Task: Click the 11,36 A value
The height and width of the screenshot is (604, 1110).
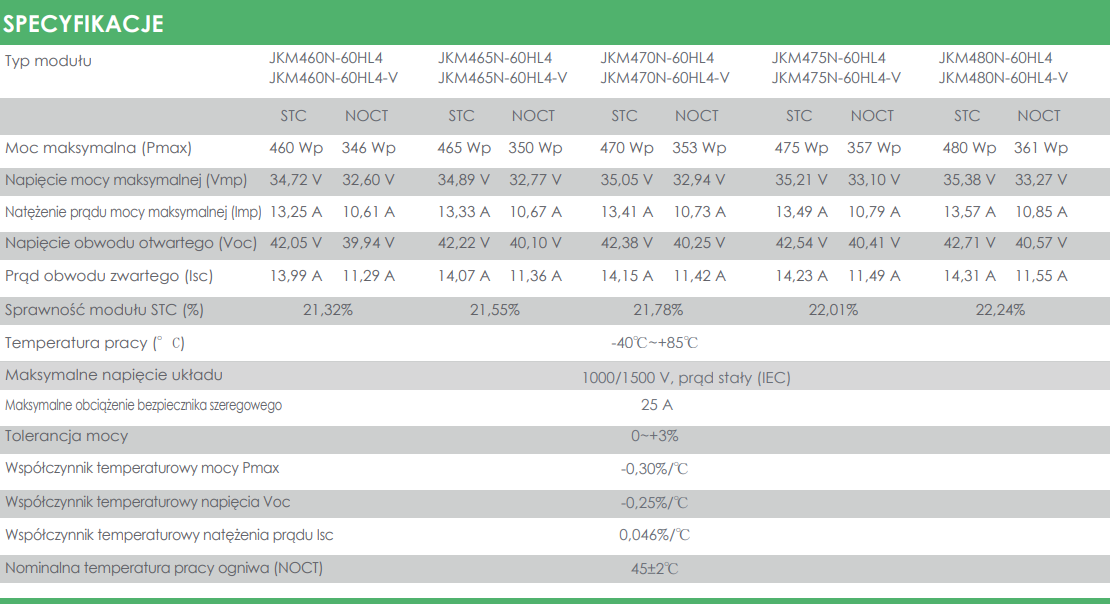Action: [535, 276]
